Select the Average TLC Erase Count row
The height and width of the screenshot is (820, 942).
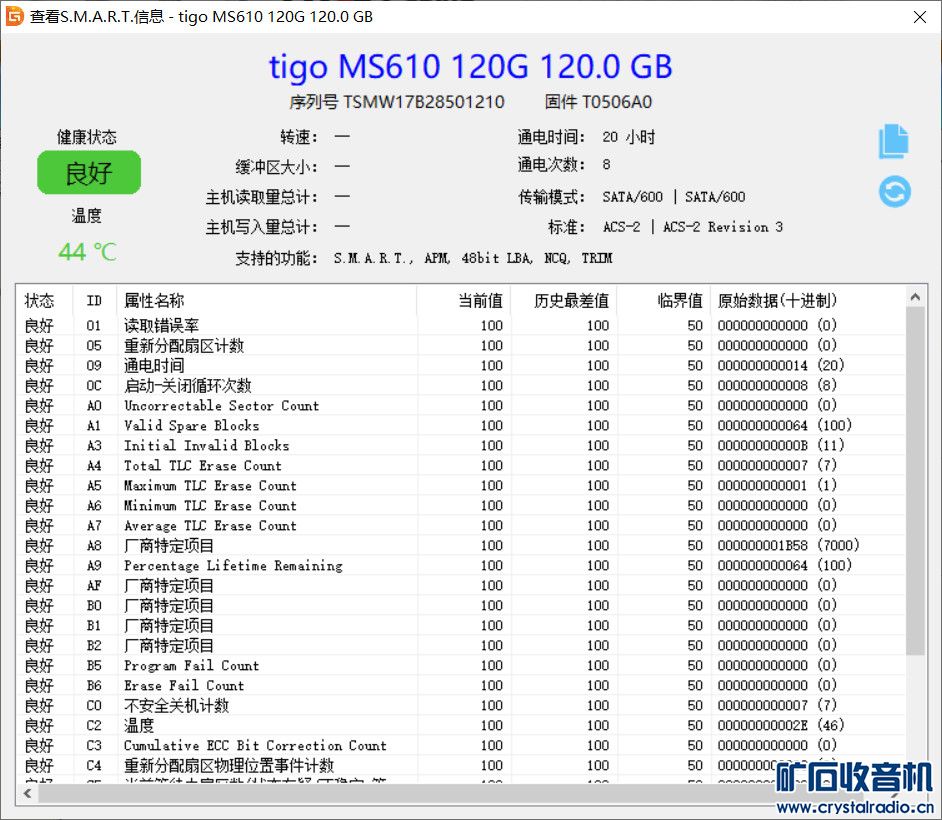pyautogui.click(x=461, y=526)
